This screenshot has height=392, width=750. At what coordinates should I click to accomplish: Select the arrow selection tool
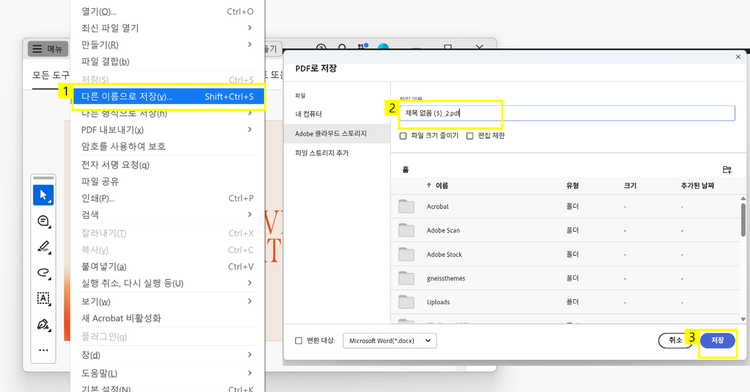click(43, 195)
